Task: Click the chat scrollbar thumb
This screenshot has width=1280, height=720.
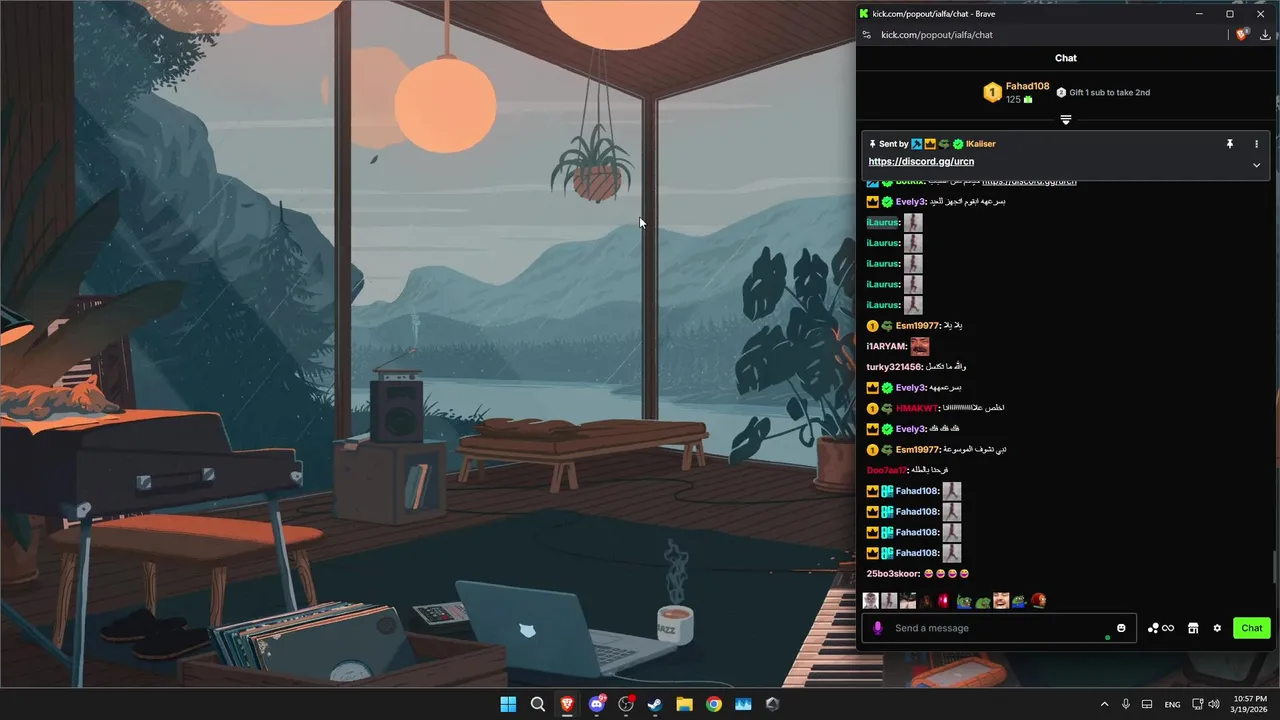Action: click(1274, 566)
